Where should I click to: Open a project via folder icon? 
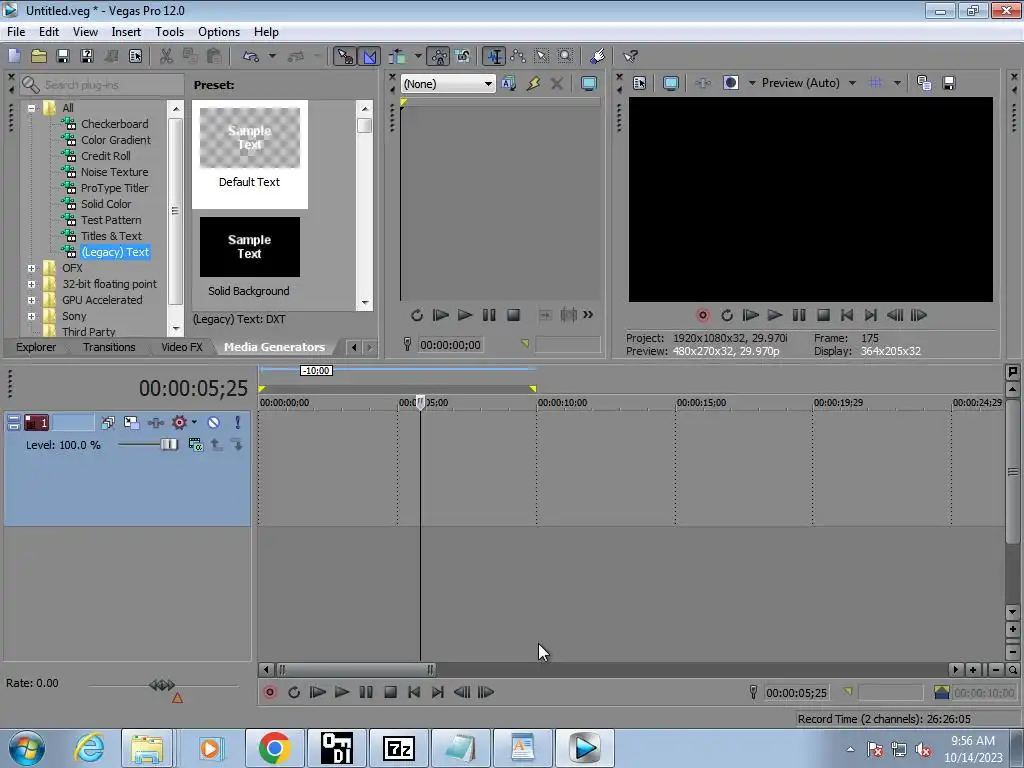(x=39, y=56)
